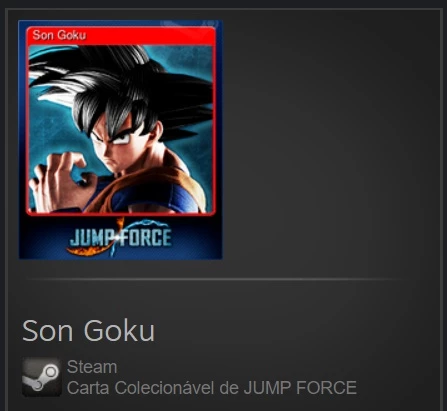The width and height of the screenshot is (447, 411).
Task: Open the Son Goku trading card image
Action: click(x=120, y=139)
